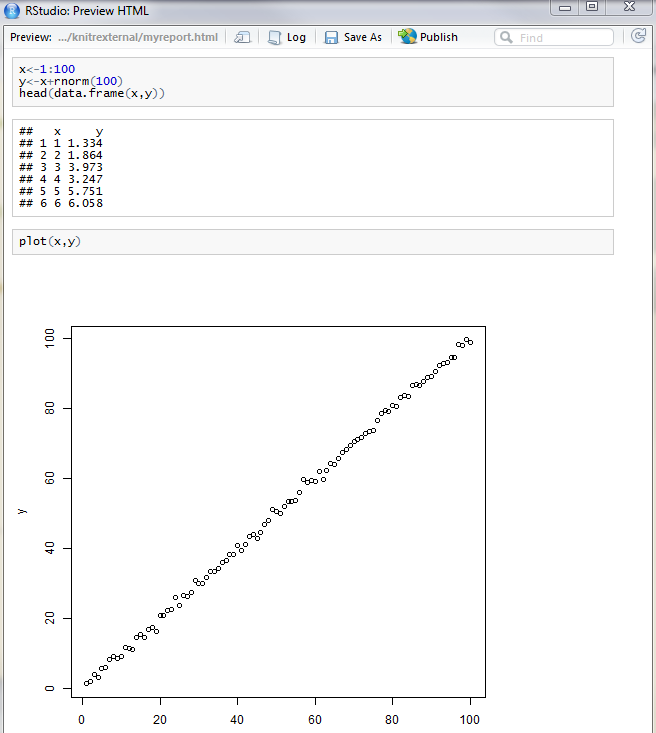Minimize the Preview HTML window

567,8
